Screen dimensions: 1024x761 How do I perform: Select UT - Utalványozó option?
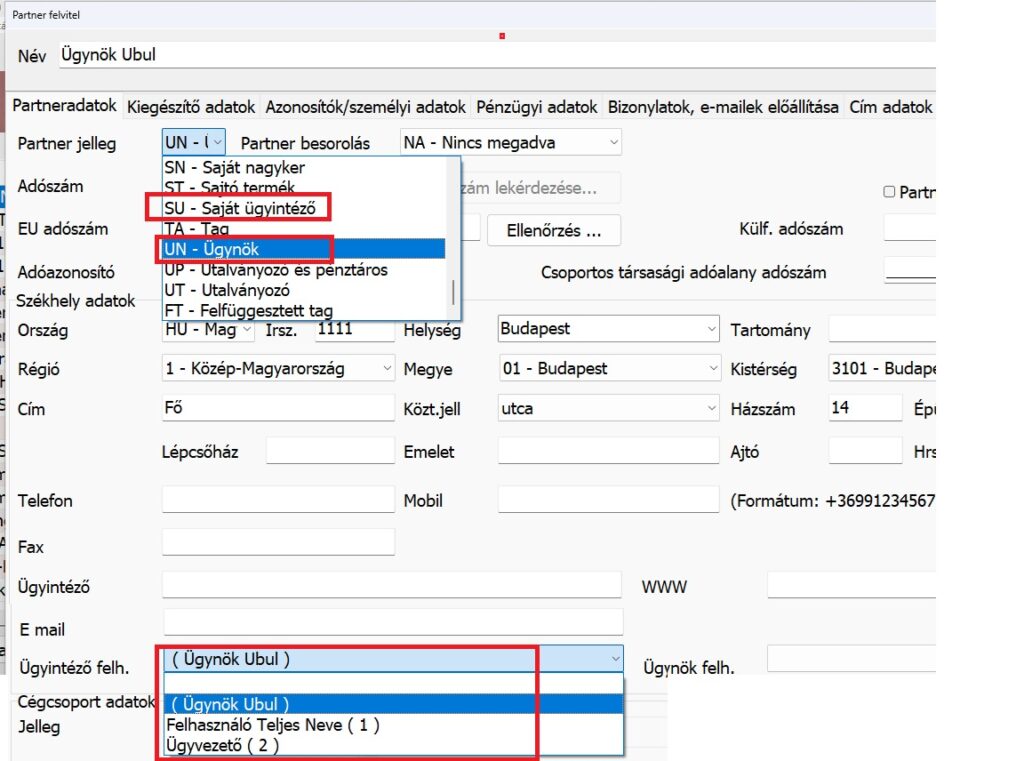(304, 289)
